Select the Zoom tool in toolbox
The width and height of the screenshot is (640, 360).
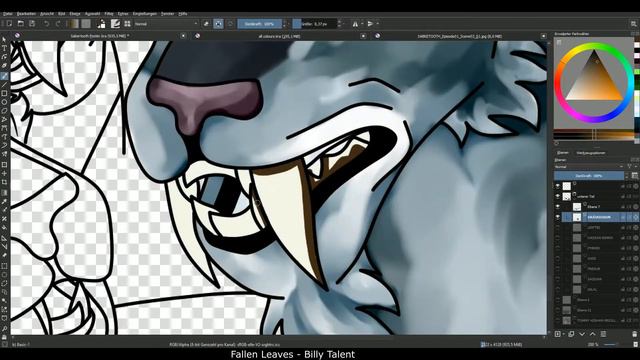point(4,329)
